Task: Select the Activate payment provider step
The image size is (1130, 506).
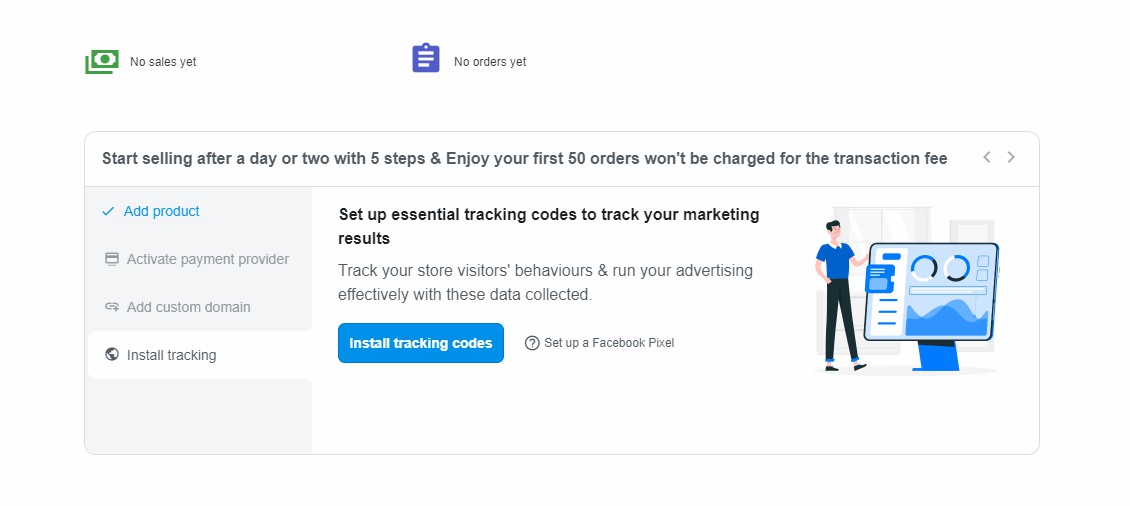Action: 208,259
